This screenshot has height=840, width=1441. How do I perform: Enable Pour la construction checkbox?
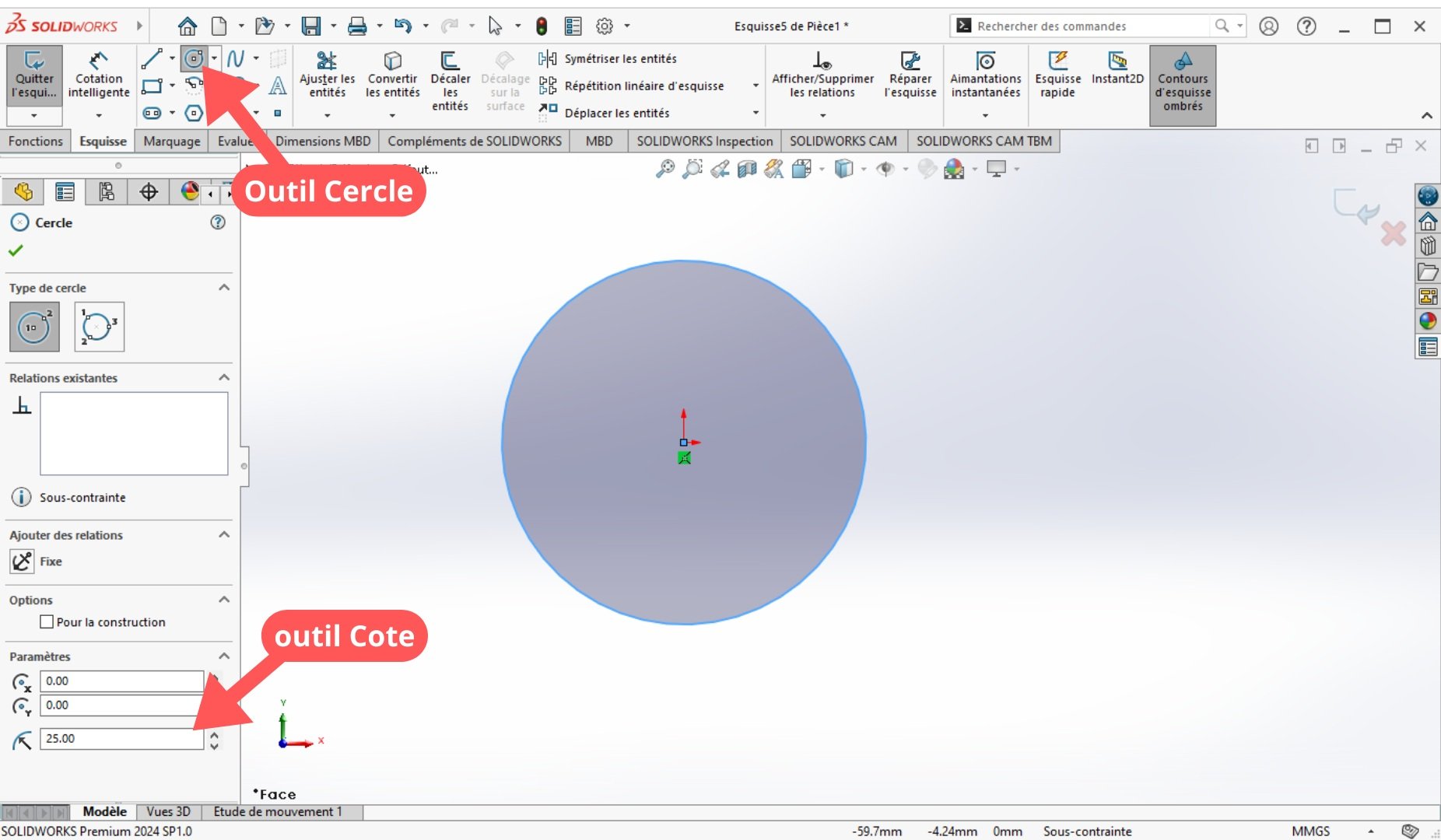47,622
